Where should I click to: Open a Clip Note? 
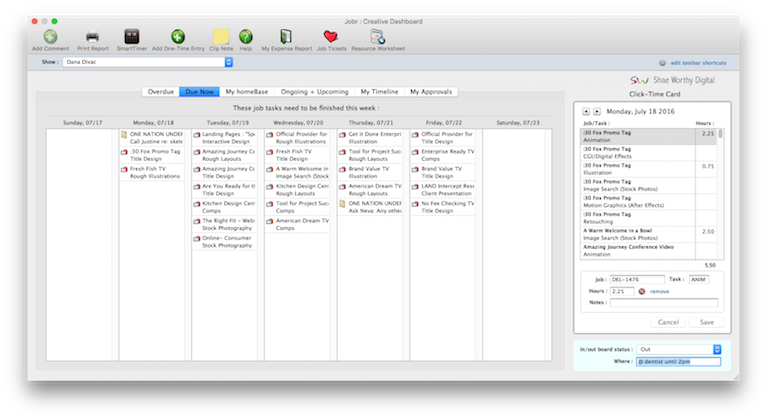[x=221, y=37]
